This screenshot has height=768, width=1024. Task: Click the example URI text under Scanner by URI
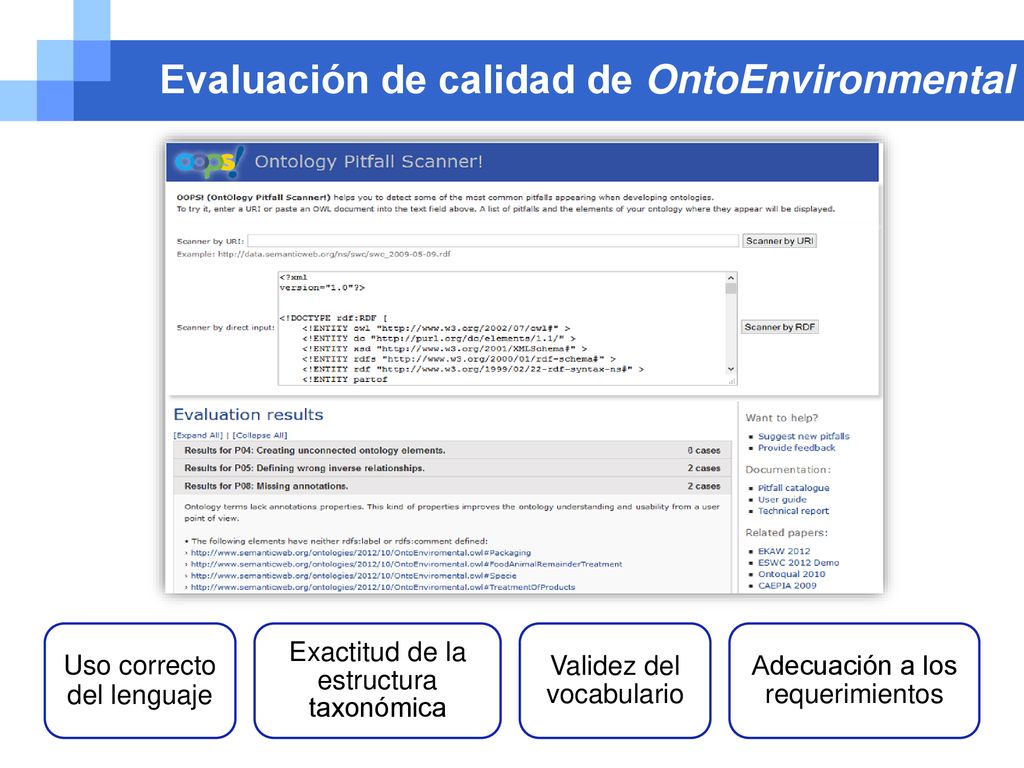click(x=313, y=254)
